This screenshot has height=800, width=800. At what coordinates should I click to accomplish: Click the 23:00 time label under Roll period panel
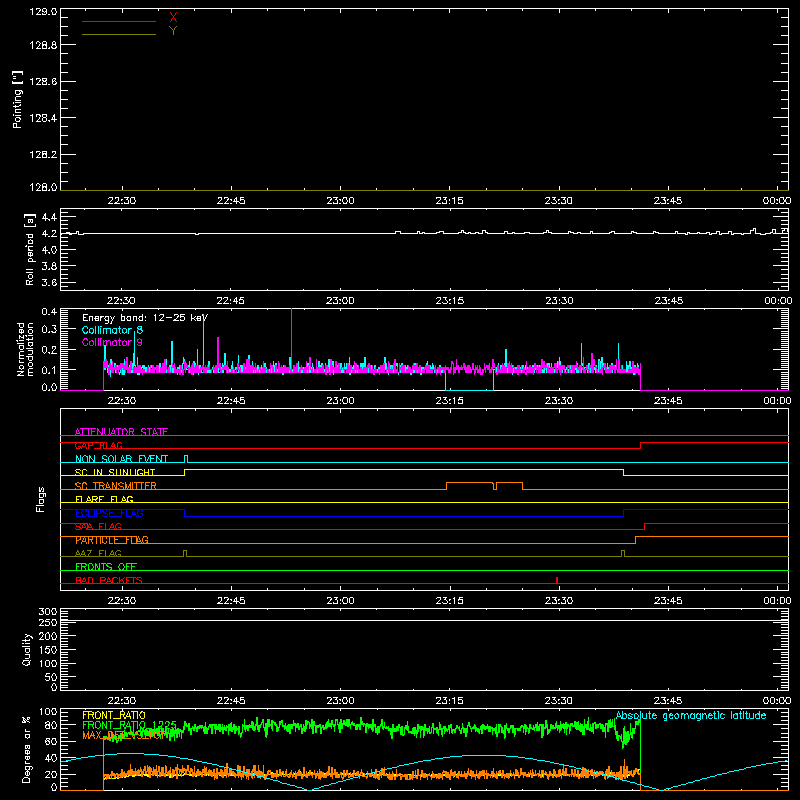click(340, 301)
